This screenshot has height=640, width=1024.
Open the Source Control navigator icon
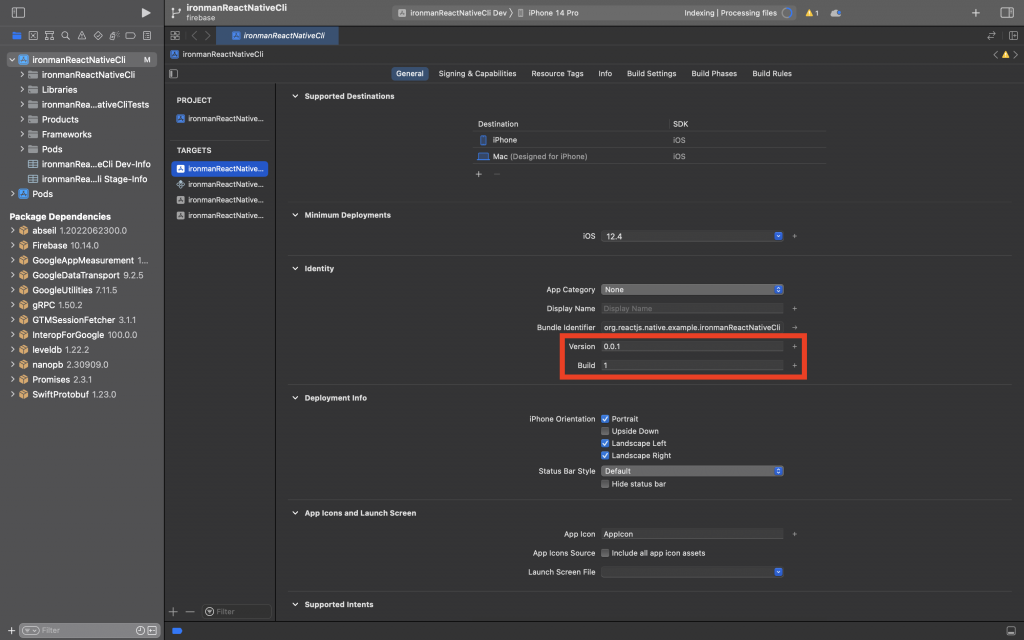(33, 36)
